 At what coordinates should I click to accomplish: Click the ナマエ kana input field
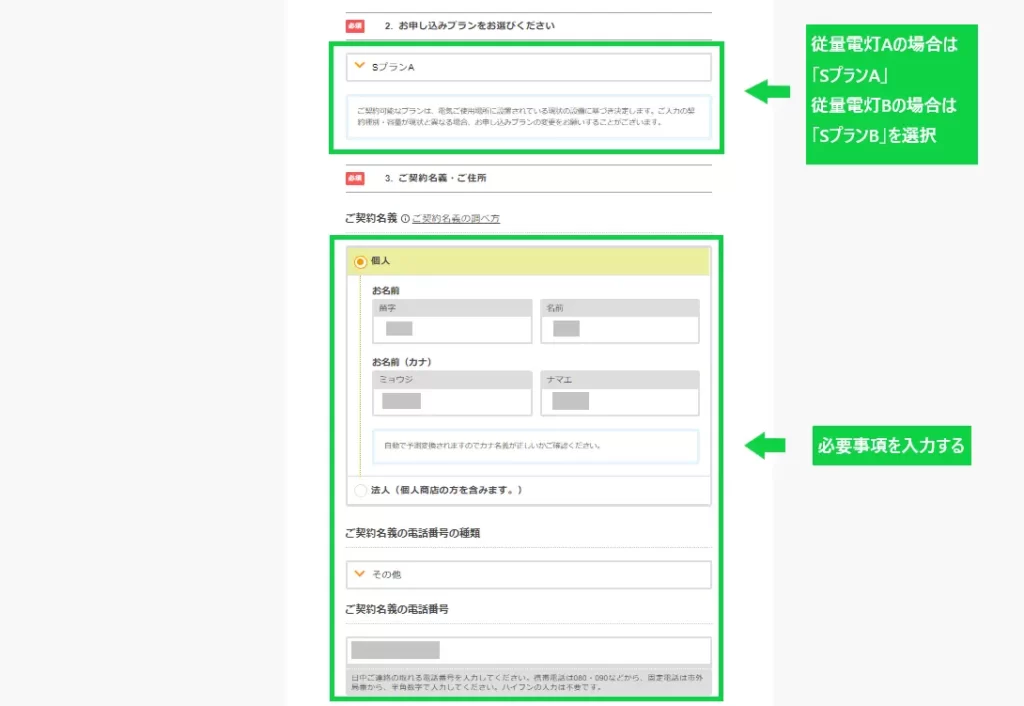[620, 402]
